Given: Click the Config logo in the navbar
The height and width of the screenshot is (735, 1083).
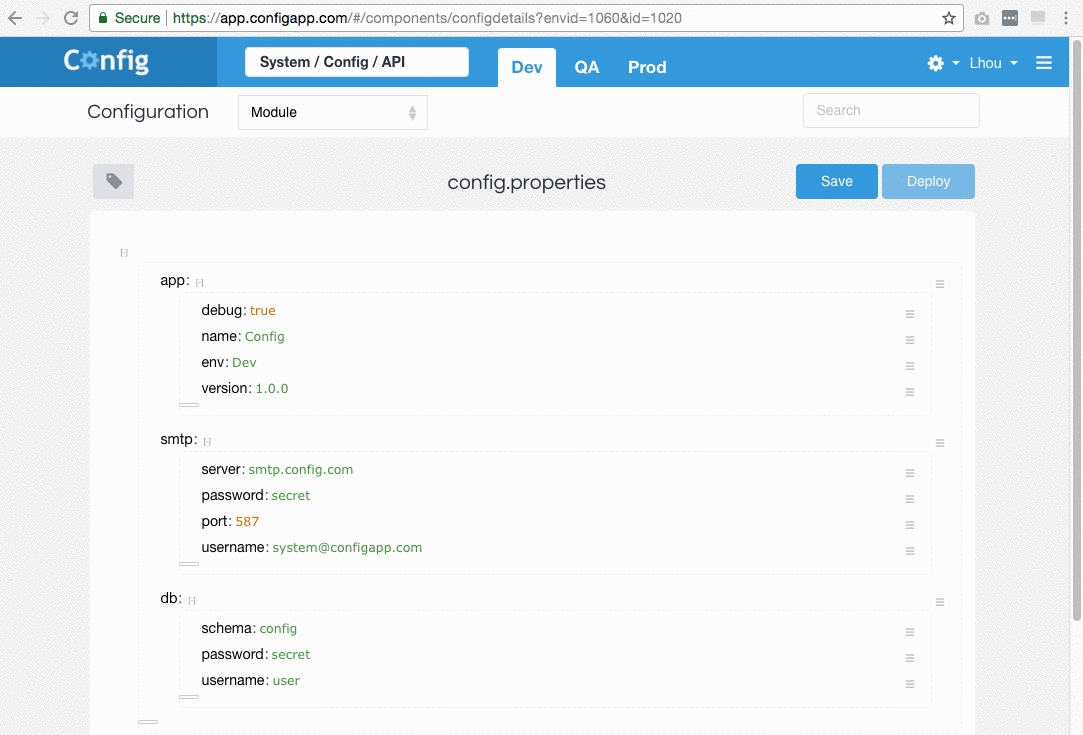Looking at the screenshot, I should coord(106,61).
